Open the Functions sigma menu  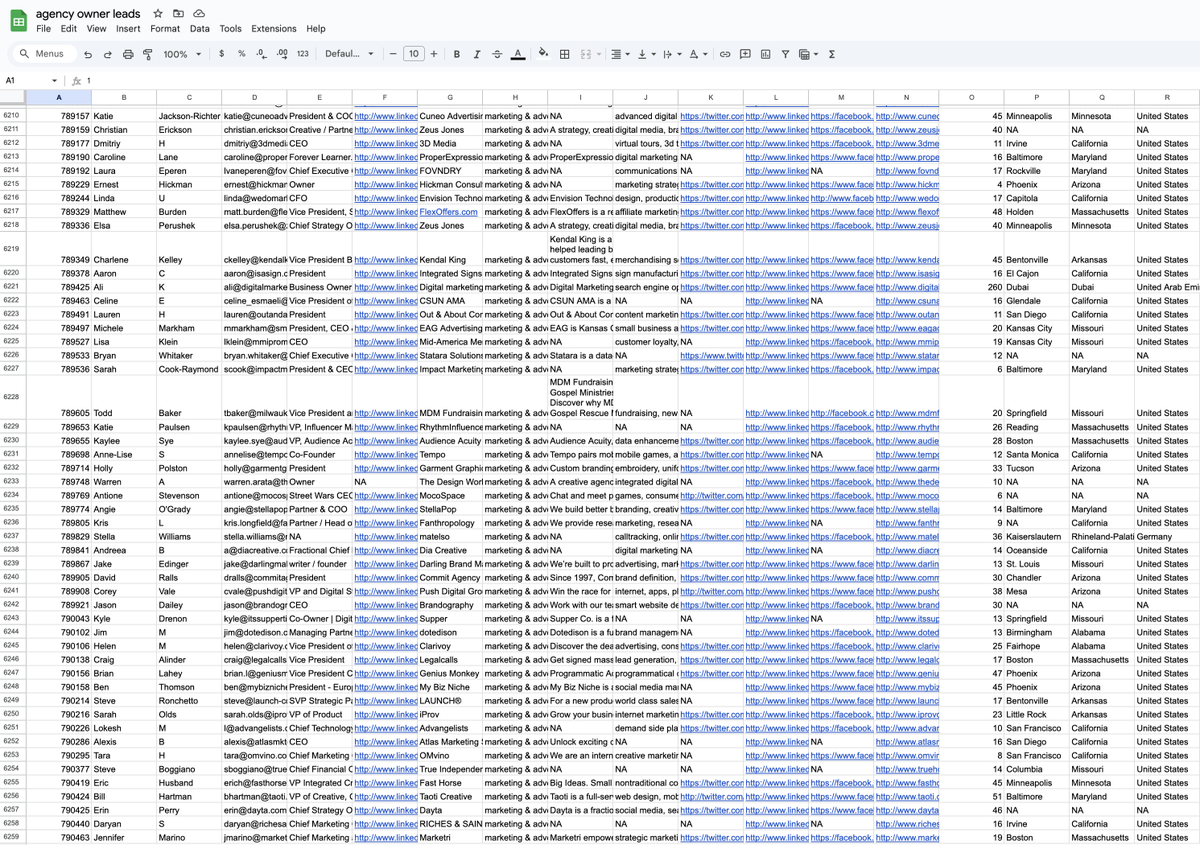[x=832, y=54]
